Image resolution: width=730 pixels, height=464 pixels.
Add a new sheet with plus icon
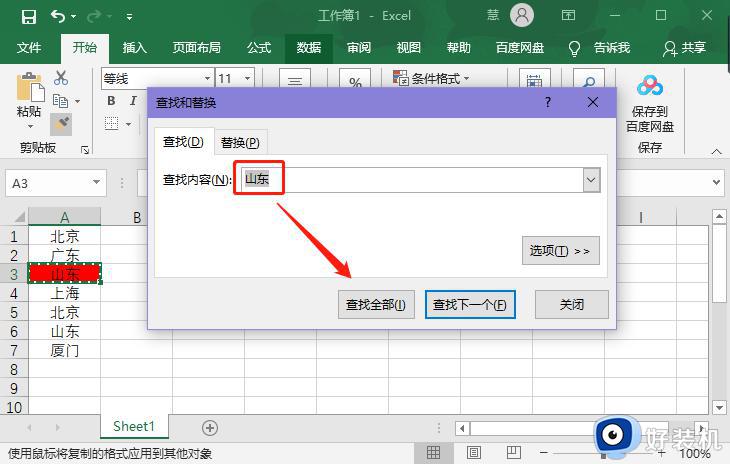pyautogui.click(x=210, y=428)
